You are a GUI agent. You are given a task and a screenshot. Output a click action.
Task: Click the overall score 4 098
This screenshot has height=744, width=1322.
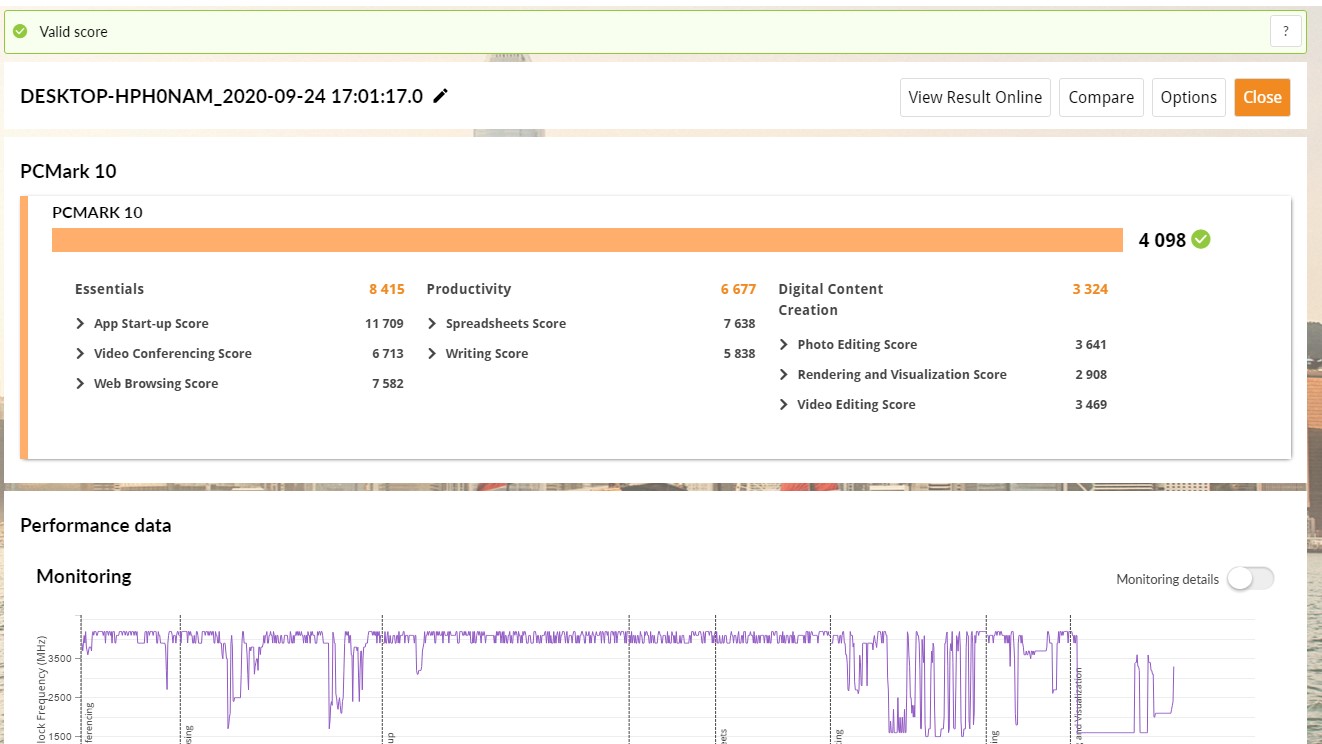click(x=1162, y=240)
